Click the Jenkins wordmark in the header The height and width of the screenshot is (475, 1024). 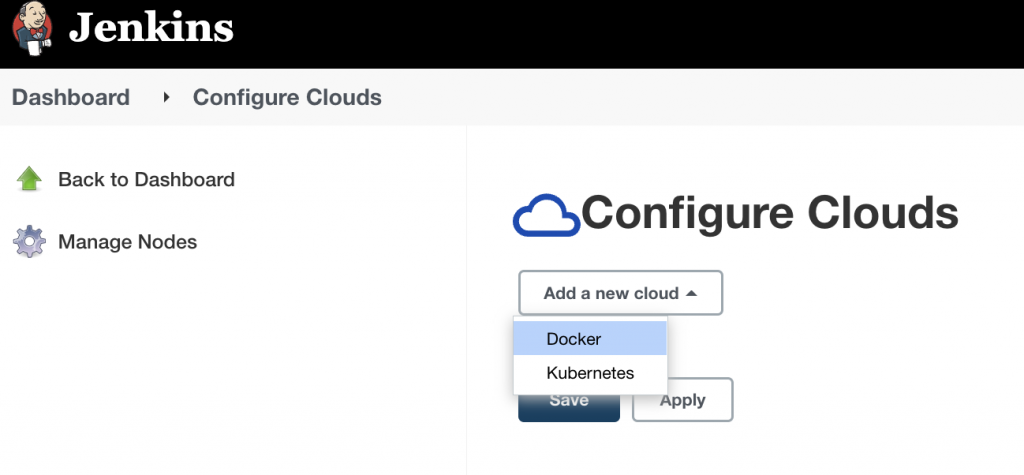150,29
